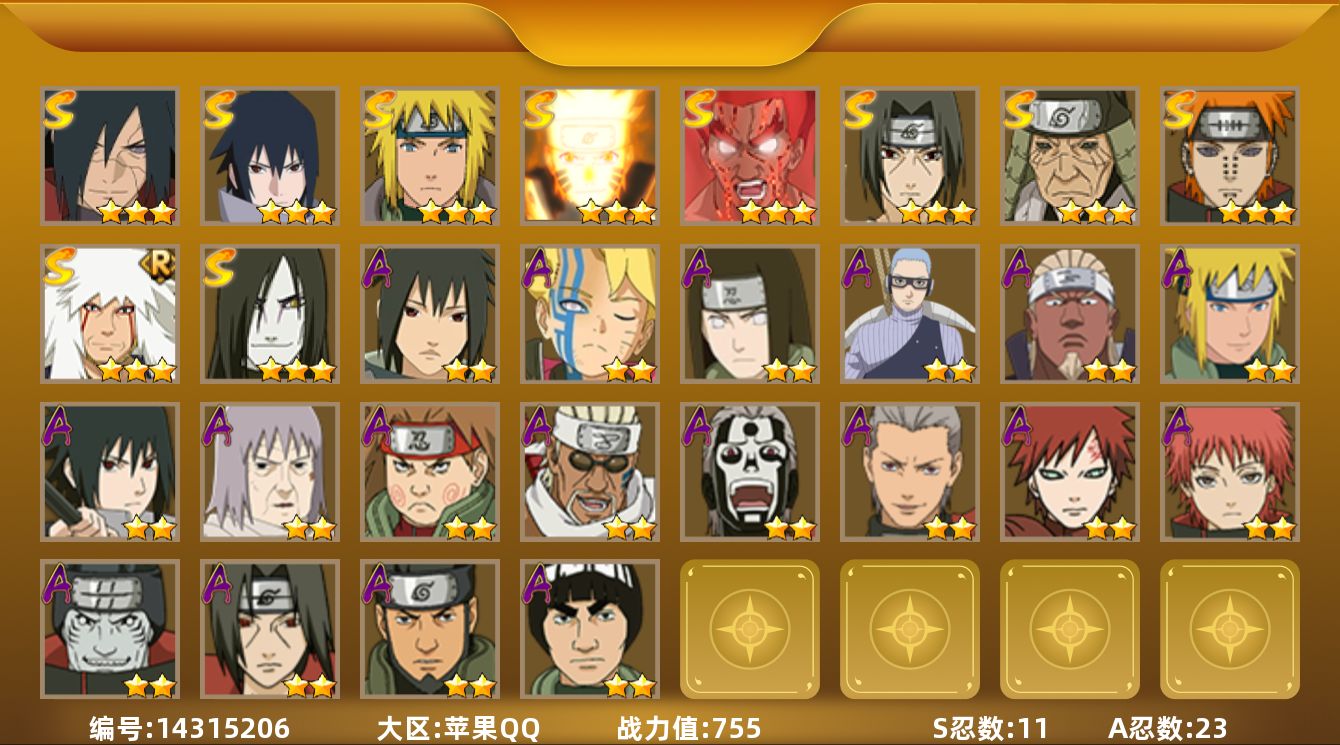Select the bowl-cut thick-eyebrowed A-rank ninja
This screenshot has width=1340, height=745.
[589, 629]
